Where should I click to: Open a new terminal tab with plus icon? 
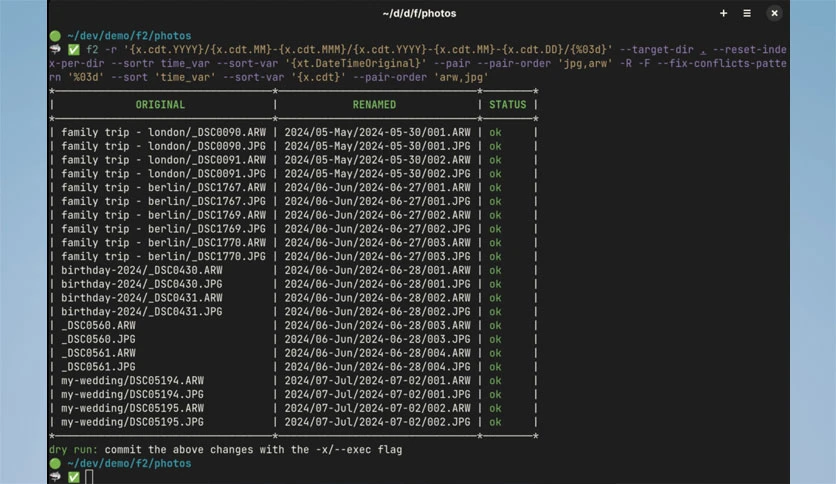point(723,13)
